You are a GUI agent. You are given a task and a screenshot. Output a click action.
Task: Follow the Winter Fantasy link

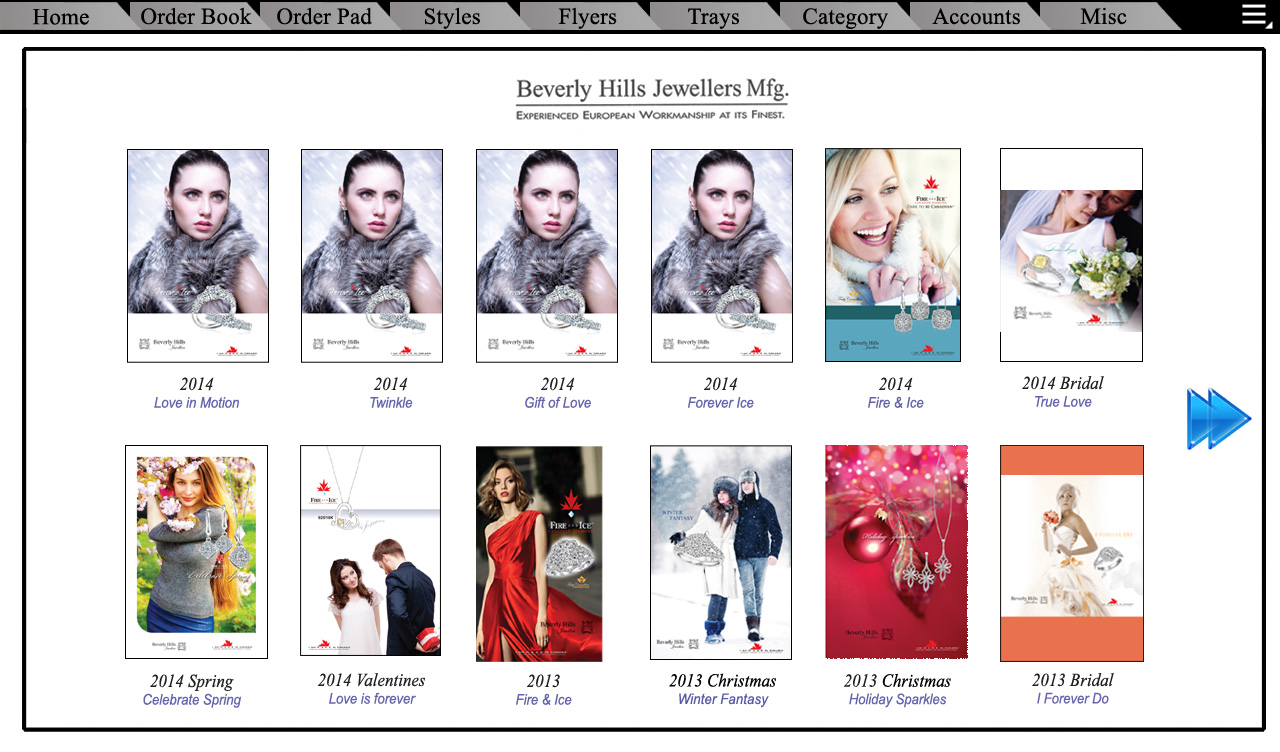(723, 700)
